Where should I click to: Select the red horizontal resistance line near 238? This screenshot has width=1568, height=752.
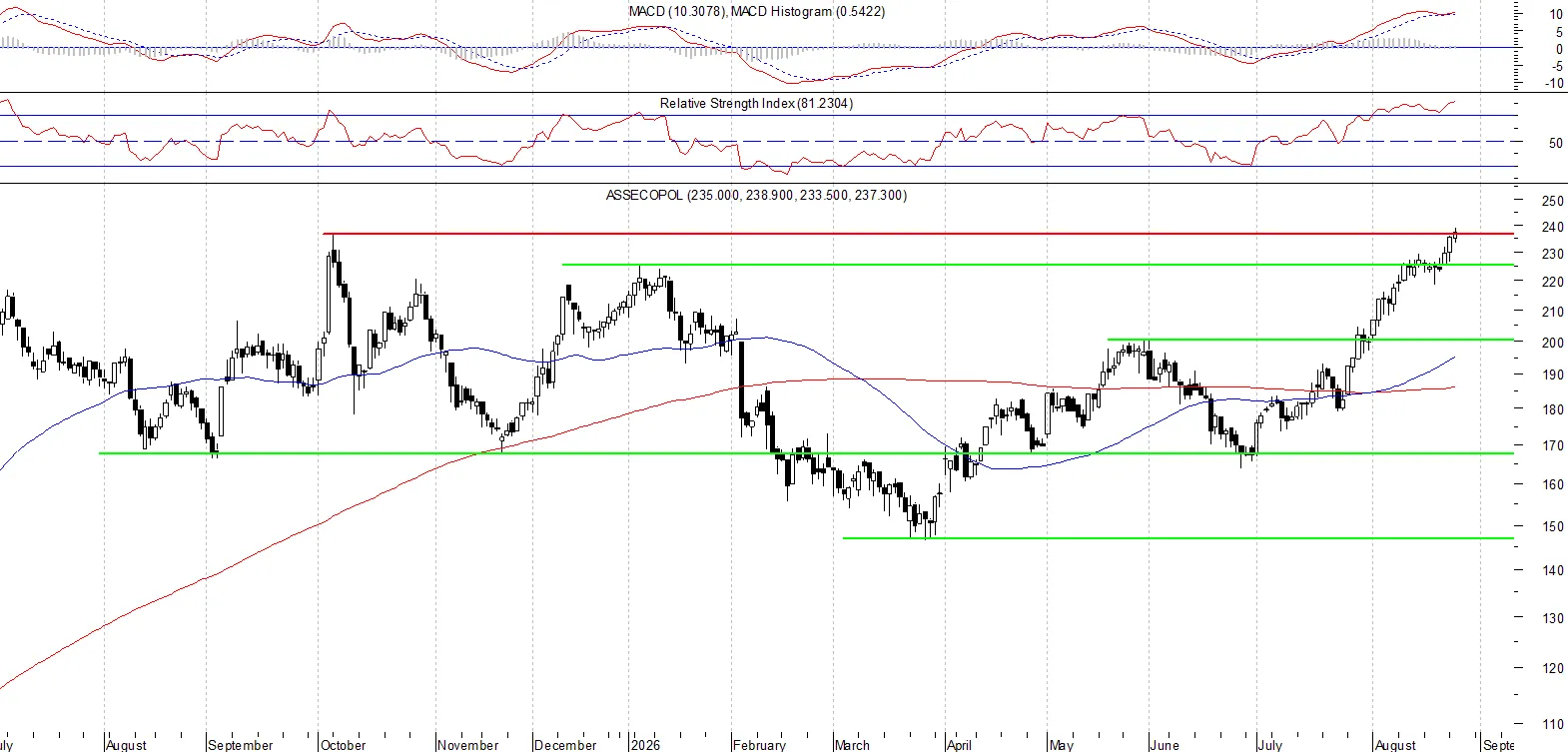[x=918, y=234]
